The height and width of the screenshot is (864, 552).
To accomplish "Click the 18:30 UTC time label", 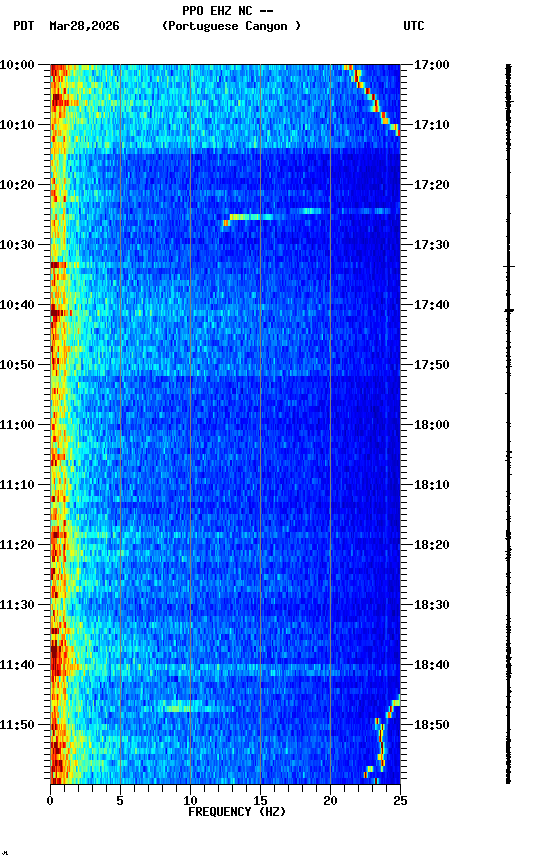I will 432,605.
